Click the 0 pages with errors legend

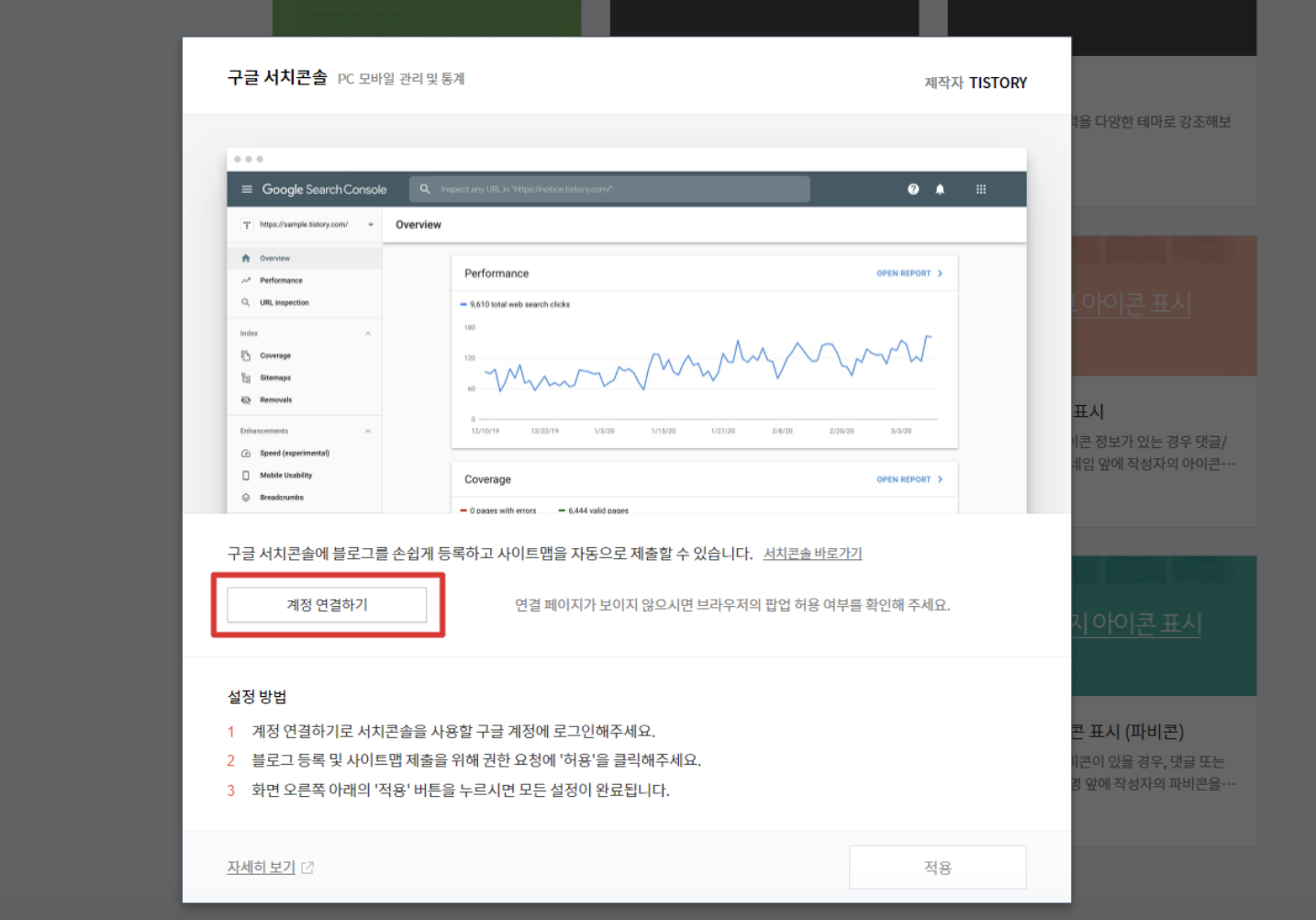click(x=498, y=510)
